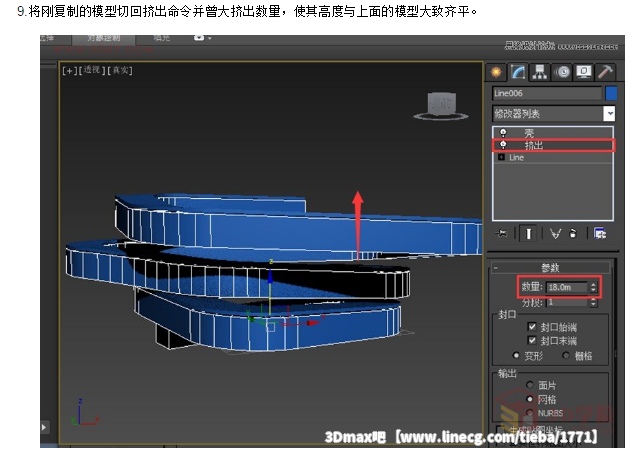This screenshot has width=637, height=456.
Task: Open the 透视 viewport view menu
Action: coord(92,70)
